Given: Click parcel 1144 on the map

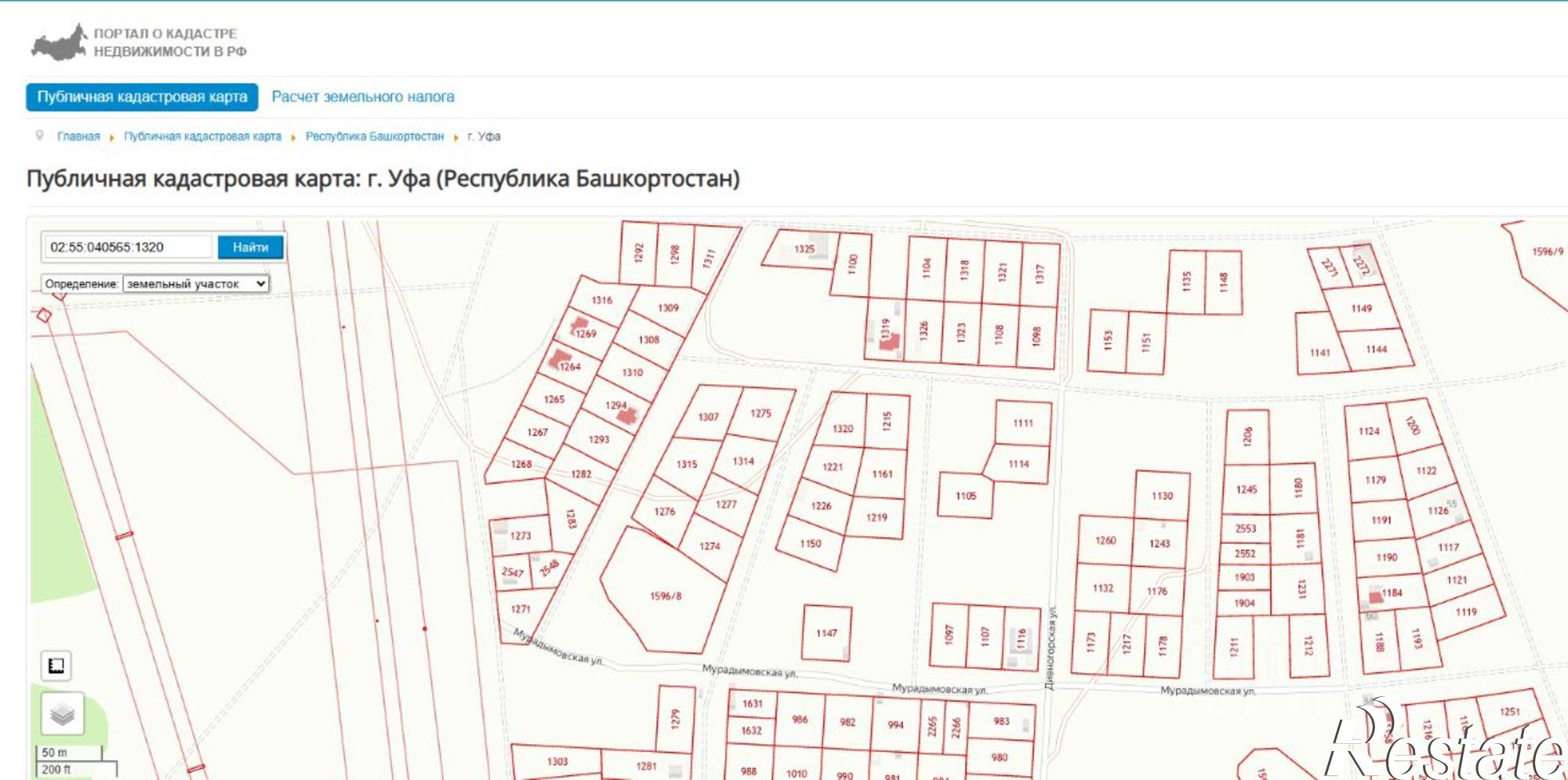Looking at the screenshot, I should 1377,349.
